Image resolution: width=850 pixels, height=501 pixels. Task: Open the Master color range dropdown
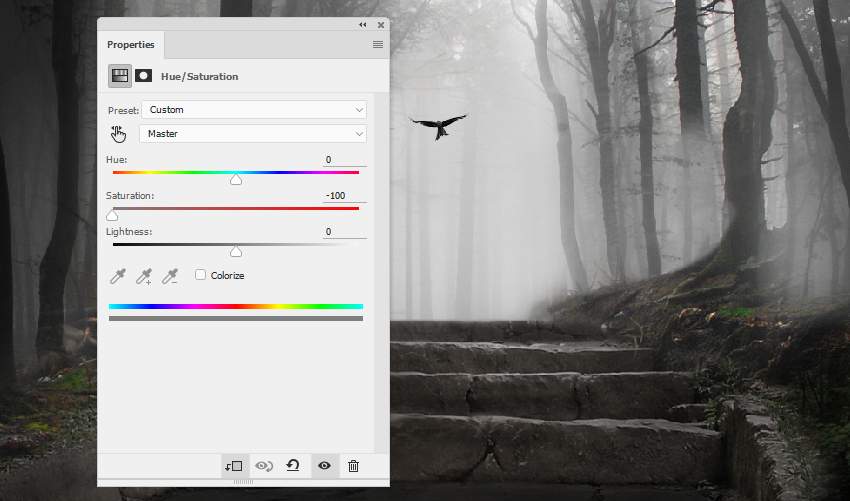click(254, 134)
